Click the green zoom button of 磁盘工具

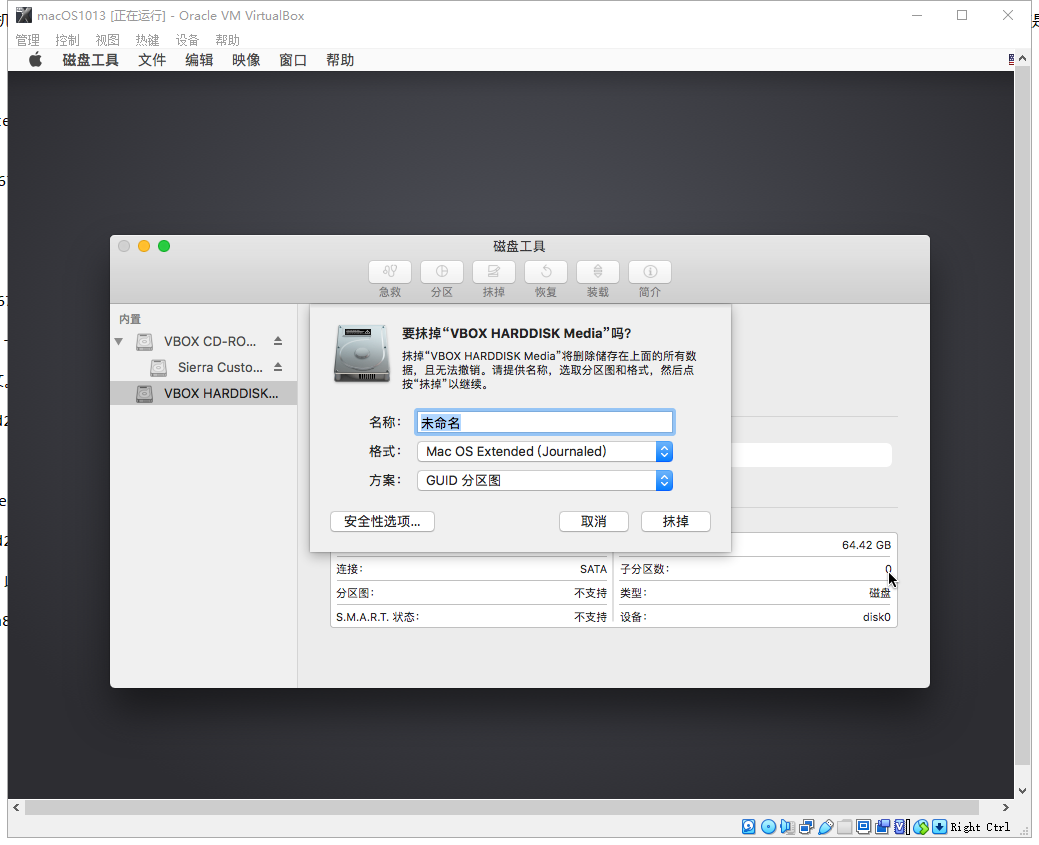click(164, 246)
